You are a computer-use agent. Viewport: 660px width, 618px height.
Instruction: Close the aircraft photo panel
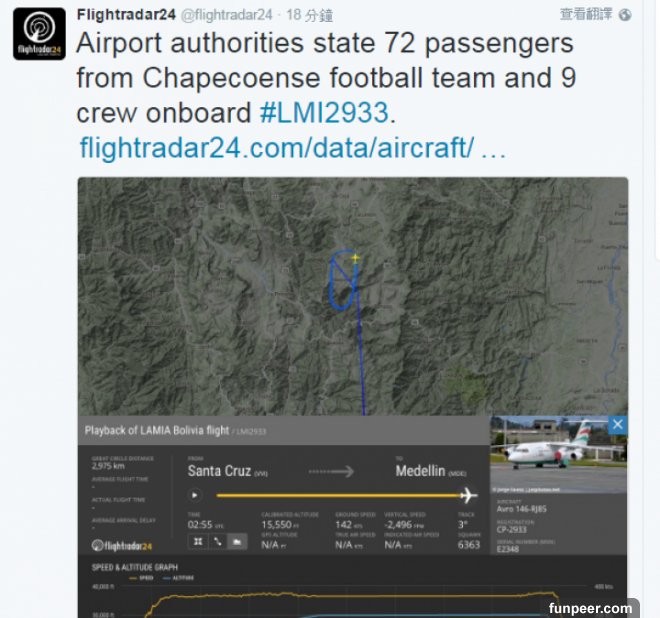tap(617, 425)
